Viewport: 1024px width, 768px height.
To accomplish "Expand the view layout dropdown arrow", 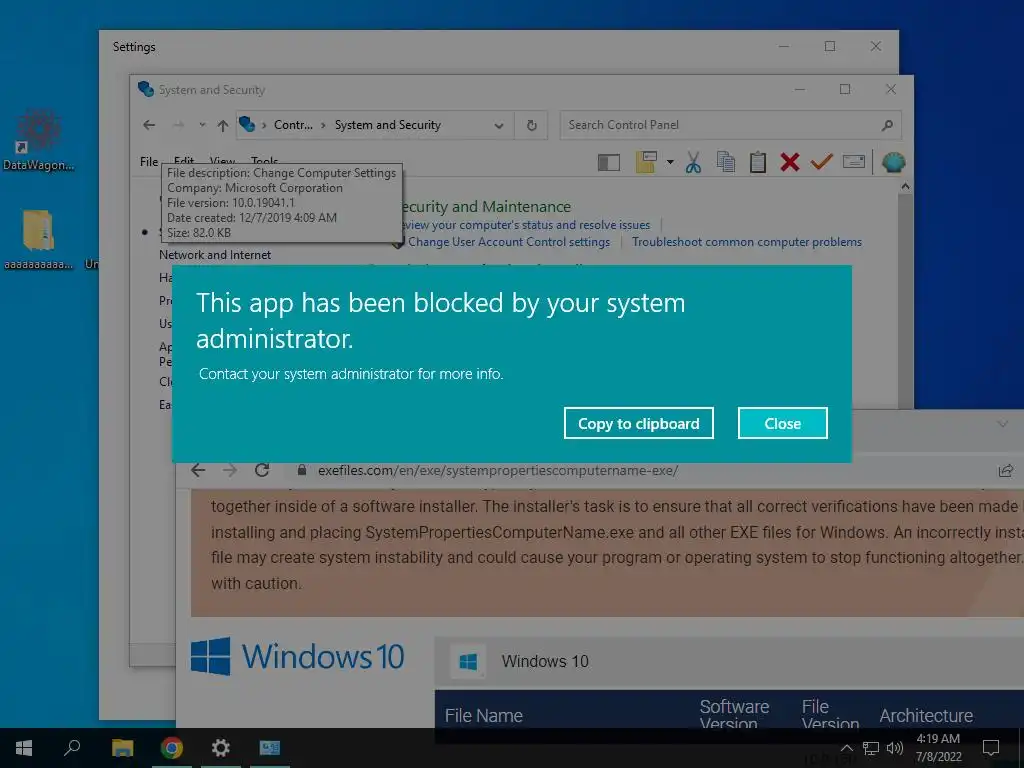I will [x=670, y=162].
